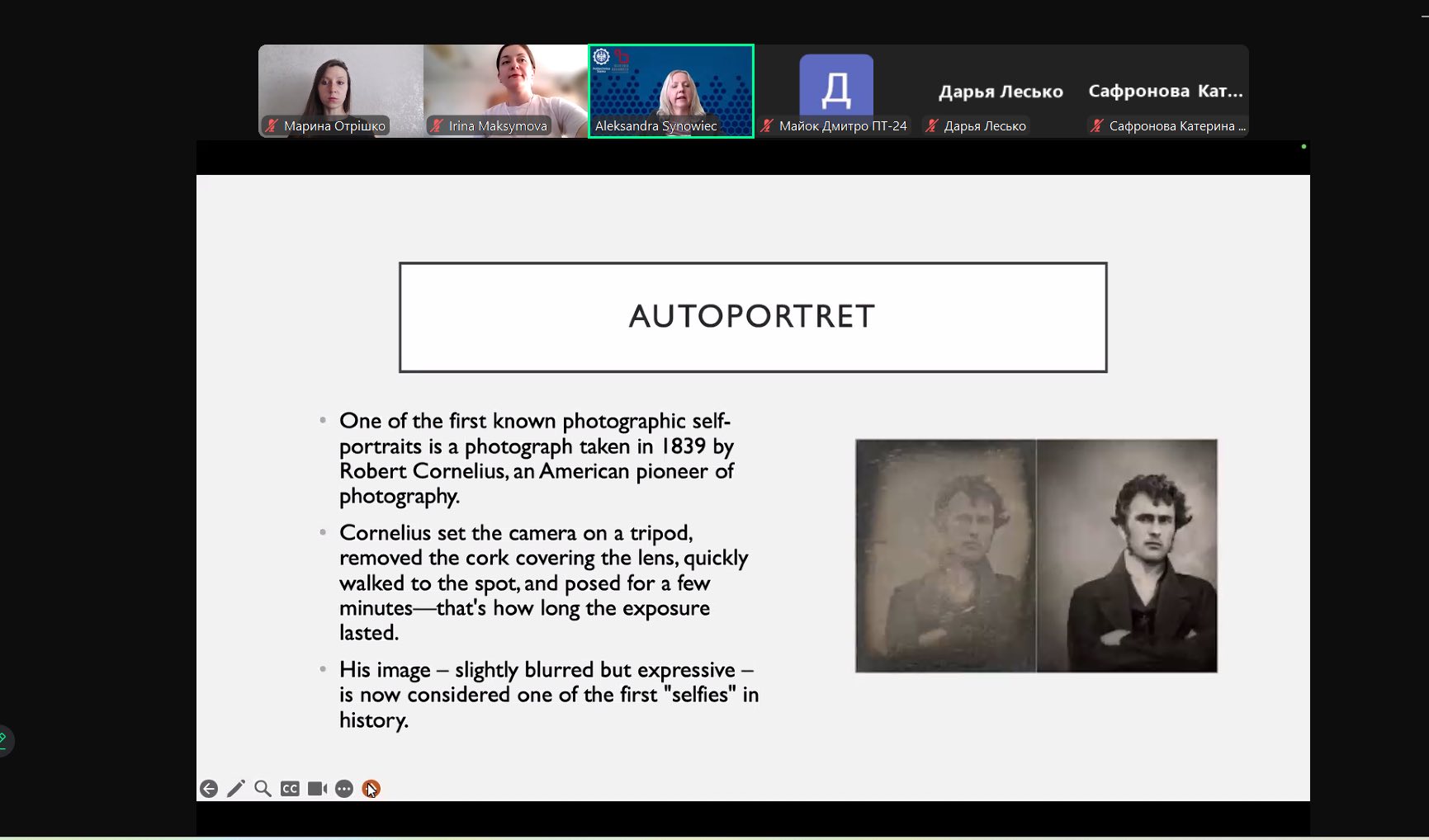
Task: Select the Сафронова Катерина participant tile
Action: 1166,91
